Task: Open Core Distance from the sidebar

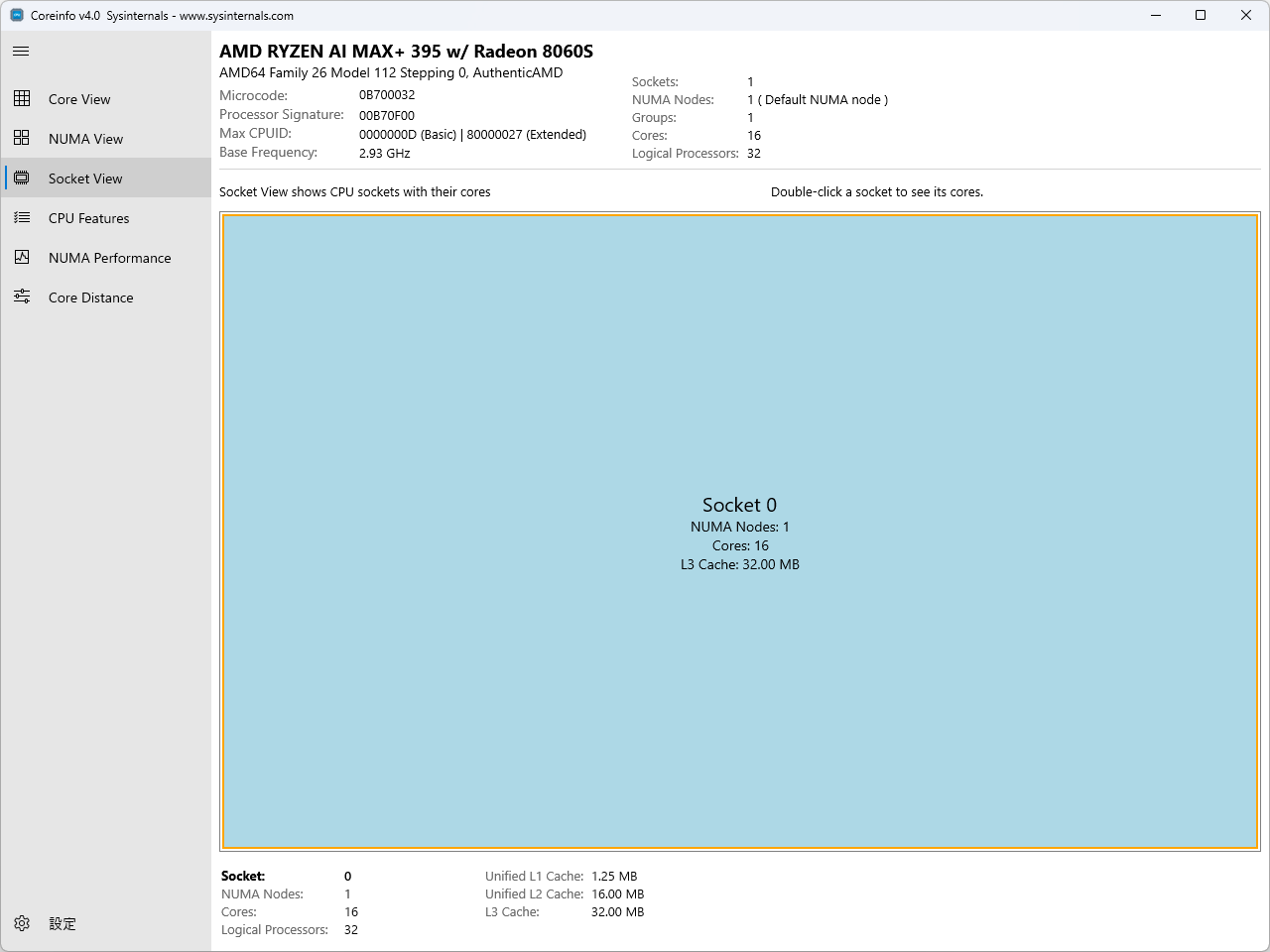Action: [x=90, y=297]
